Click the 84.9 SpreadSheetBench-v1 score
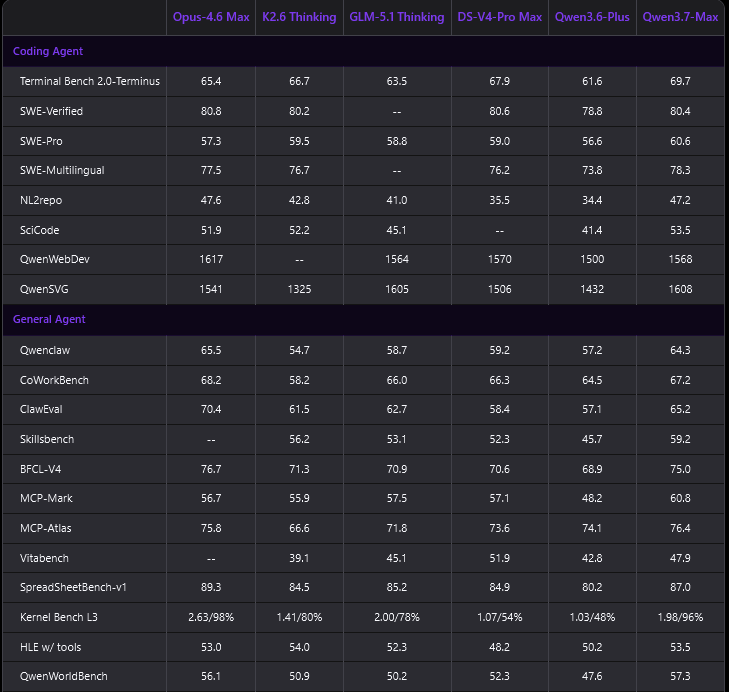 499,587
